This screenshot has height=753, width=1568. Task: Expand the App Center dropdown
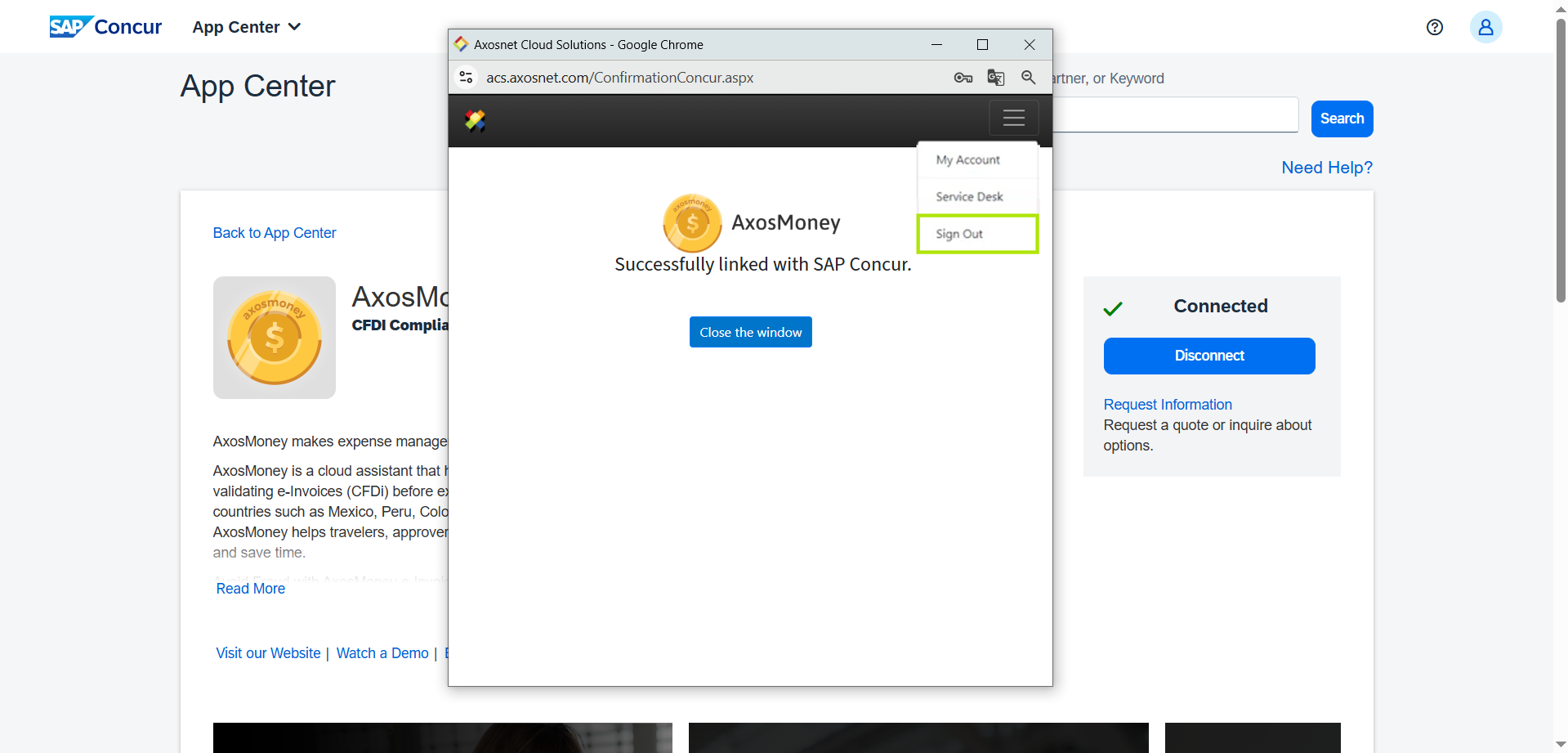point(247,27)
